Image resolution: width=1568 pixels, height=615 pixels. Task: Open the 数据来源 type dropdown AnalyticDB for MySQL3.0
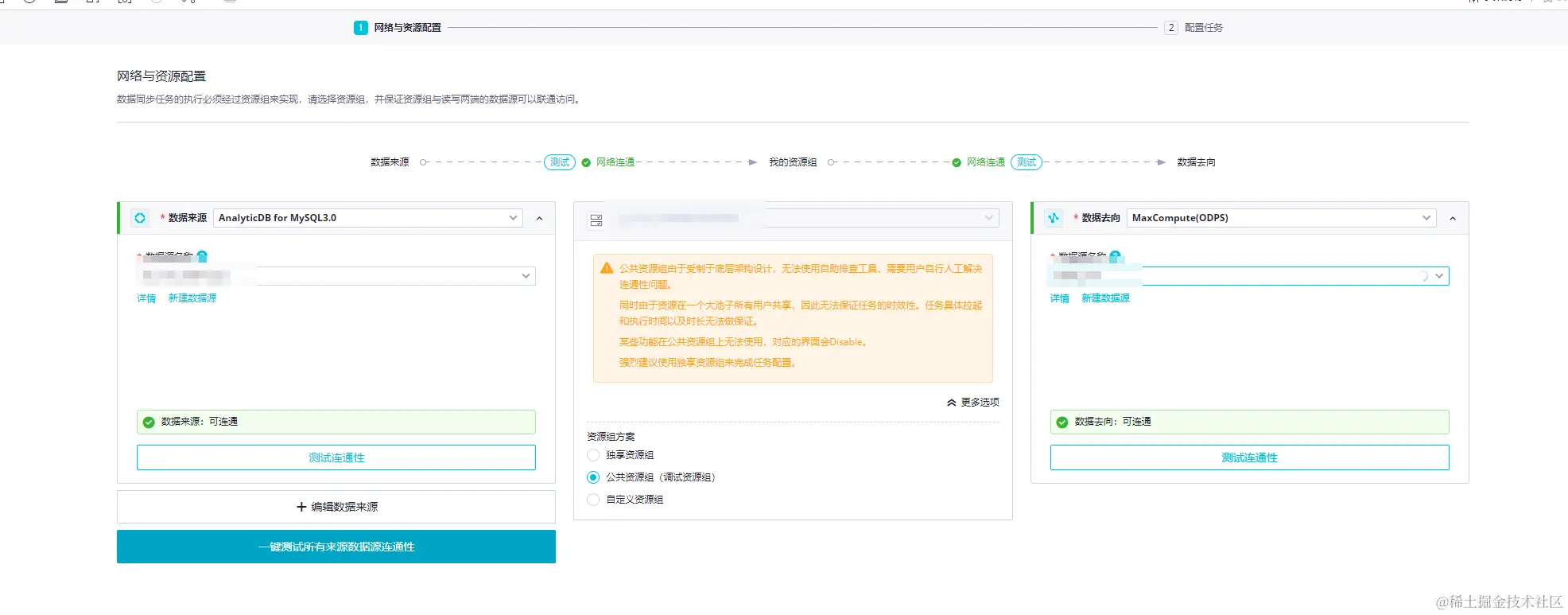coord(368,218)
